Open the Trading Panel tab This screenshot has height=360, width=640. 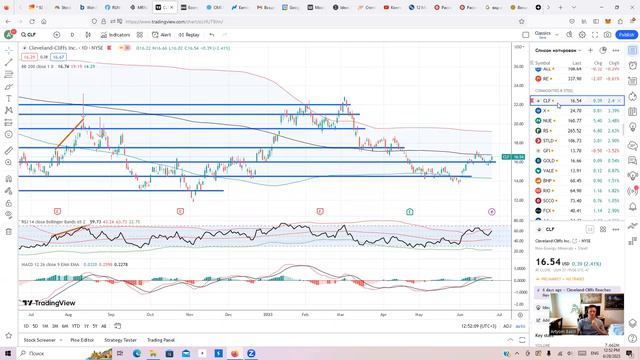click(x=160, y=340)
